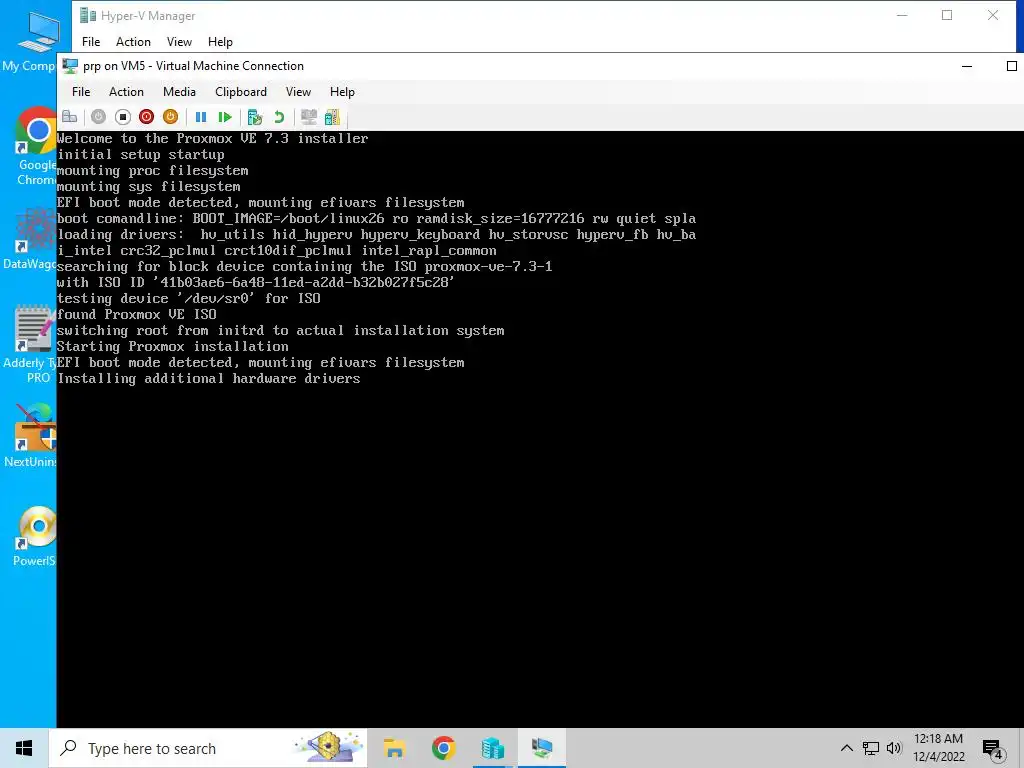
Task: Show hidden system tray icons
Action: 846,748
